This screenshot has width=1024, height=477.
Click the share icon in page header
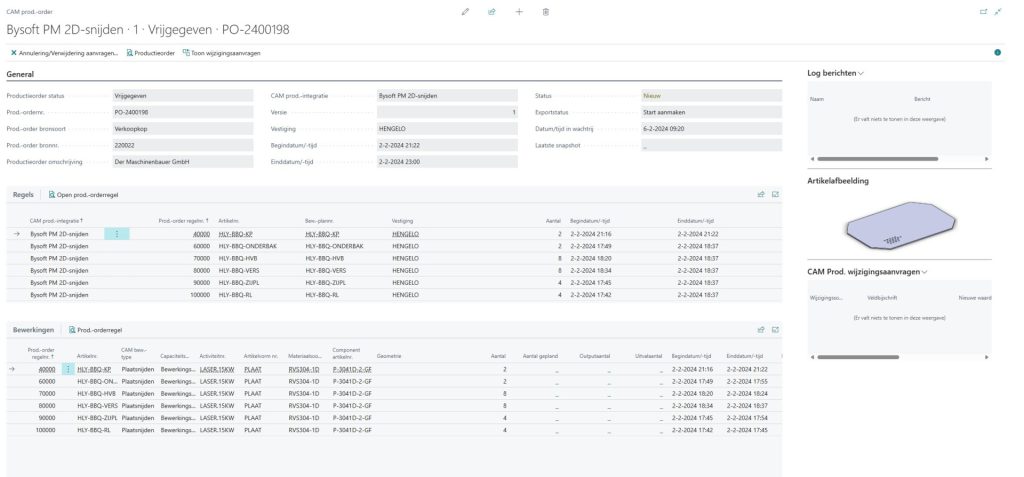point(492,11)
